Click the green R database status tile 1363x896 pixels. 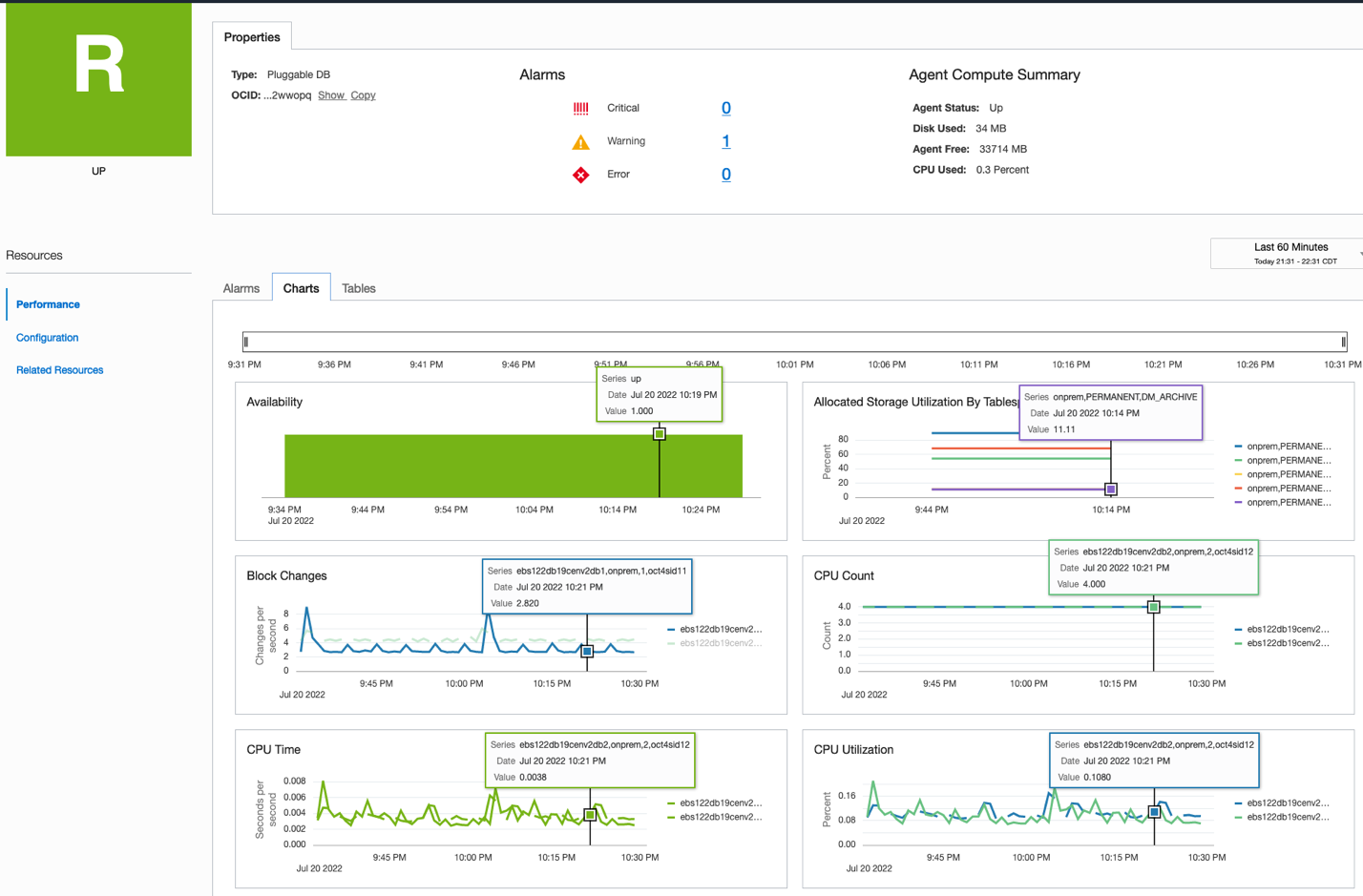(x=98, y=79)
